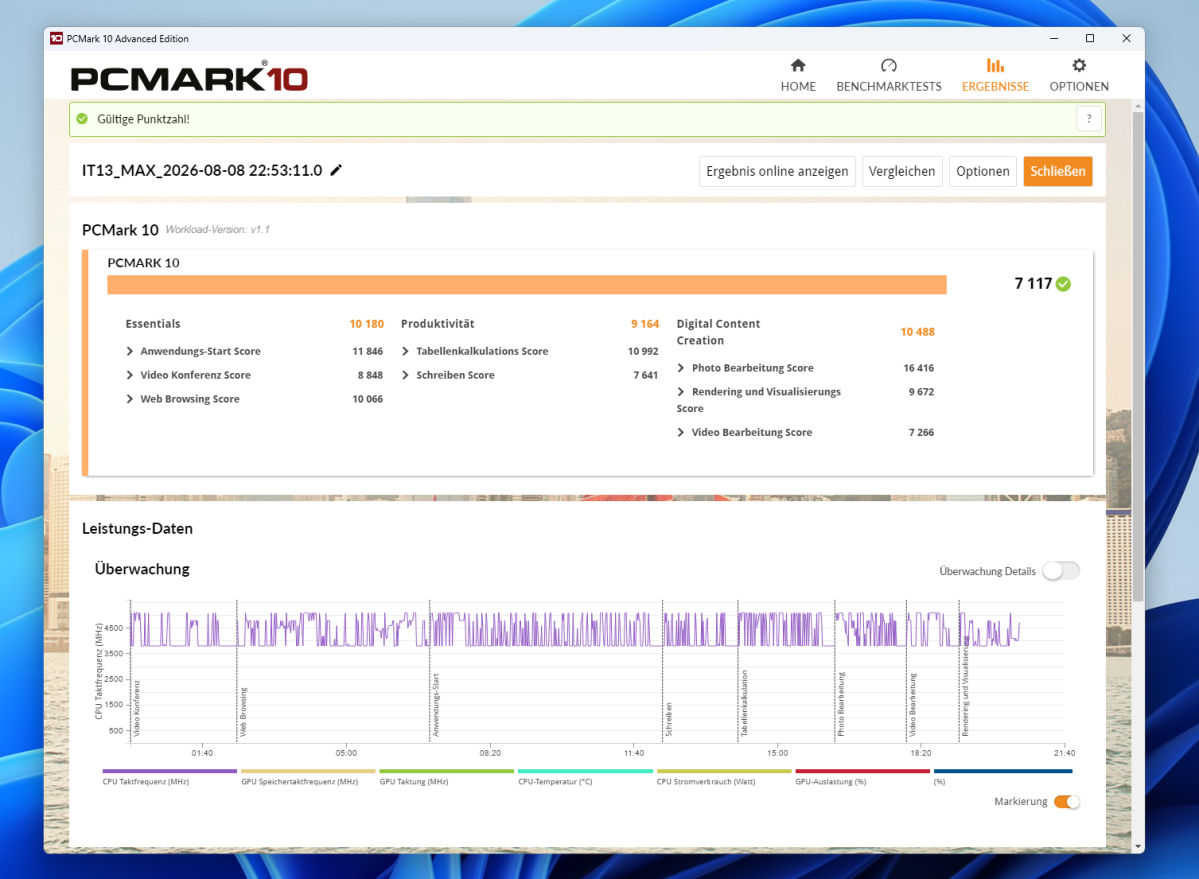Screen dimensions: 1199x879
Task: Click the Digital Content Creation score 10 488
Action: (917, 332)
